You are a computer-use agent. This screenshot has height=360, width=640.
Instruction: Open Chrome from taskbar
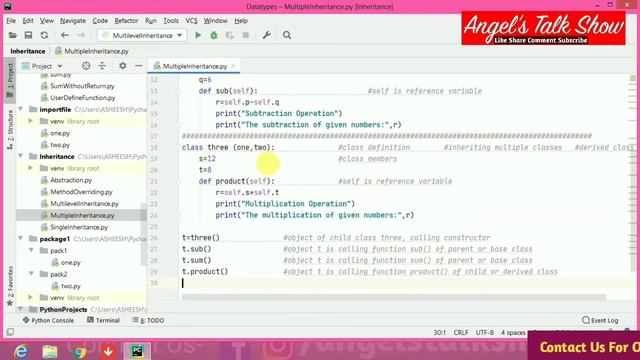pos(79,351)
